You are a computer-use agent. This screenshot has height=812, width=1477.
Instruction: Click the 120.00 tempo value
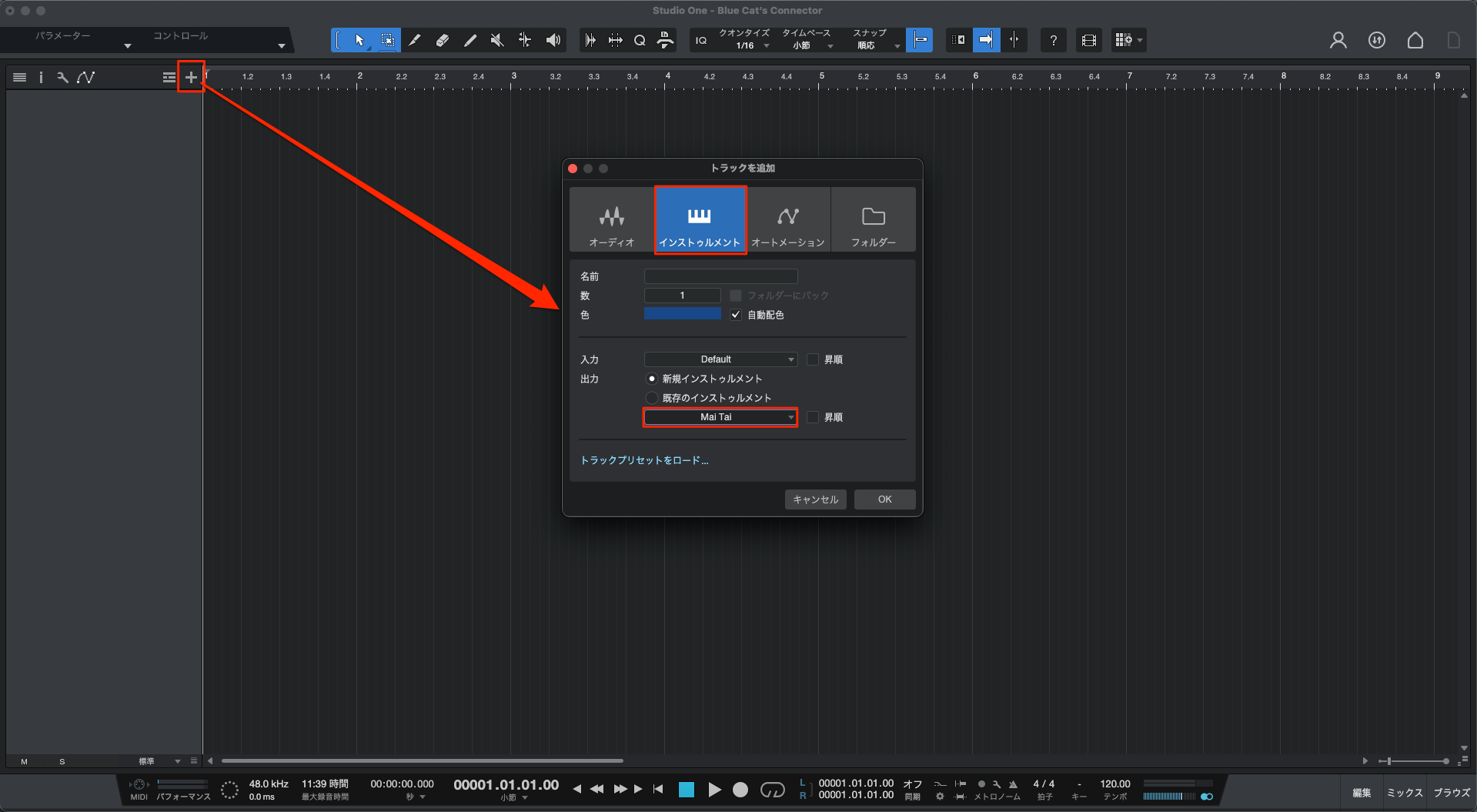1115,784
